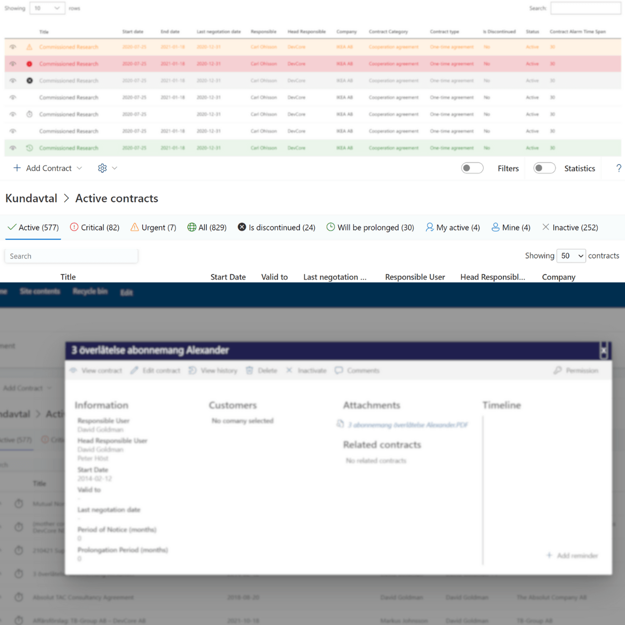Click the My active person icon
Screen dimensions: 625x625
(429, 228)
